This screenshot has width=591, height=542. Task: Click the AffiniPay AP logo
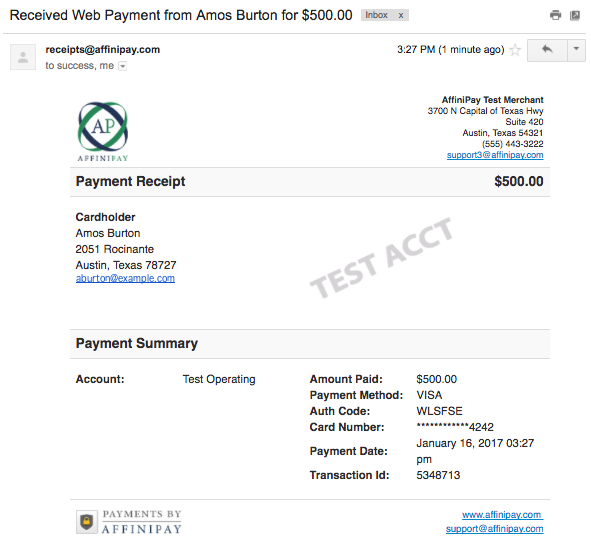point(103,131)
